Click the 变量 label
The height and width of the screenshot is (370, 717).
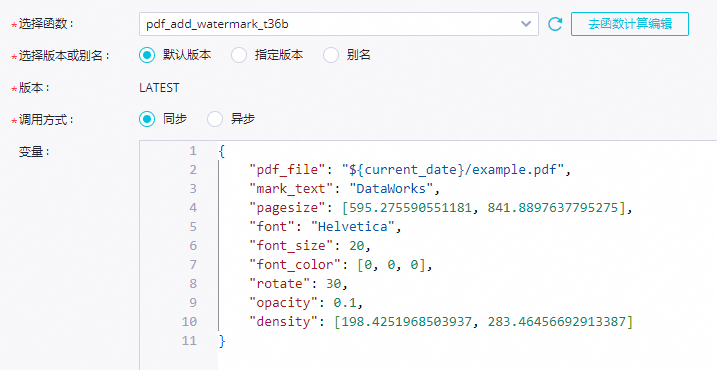point(34,152)
